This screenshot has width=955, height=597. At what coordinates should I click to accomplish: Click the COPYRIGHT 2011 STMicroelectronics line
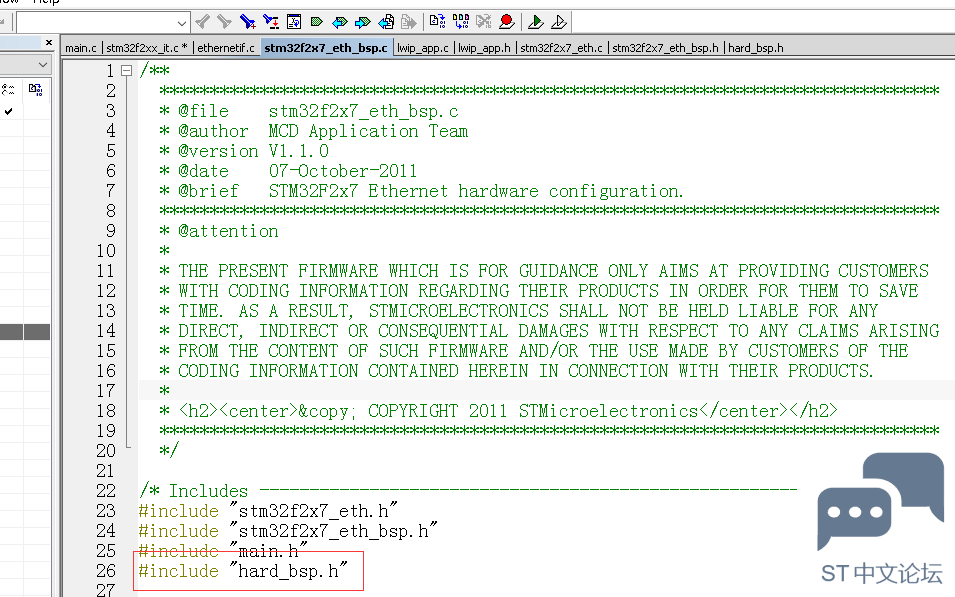click(x=498, y=411)
